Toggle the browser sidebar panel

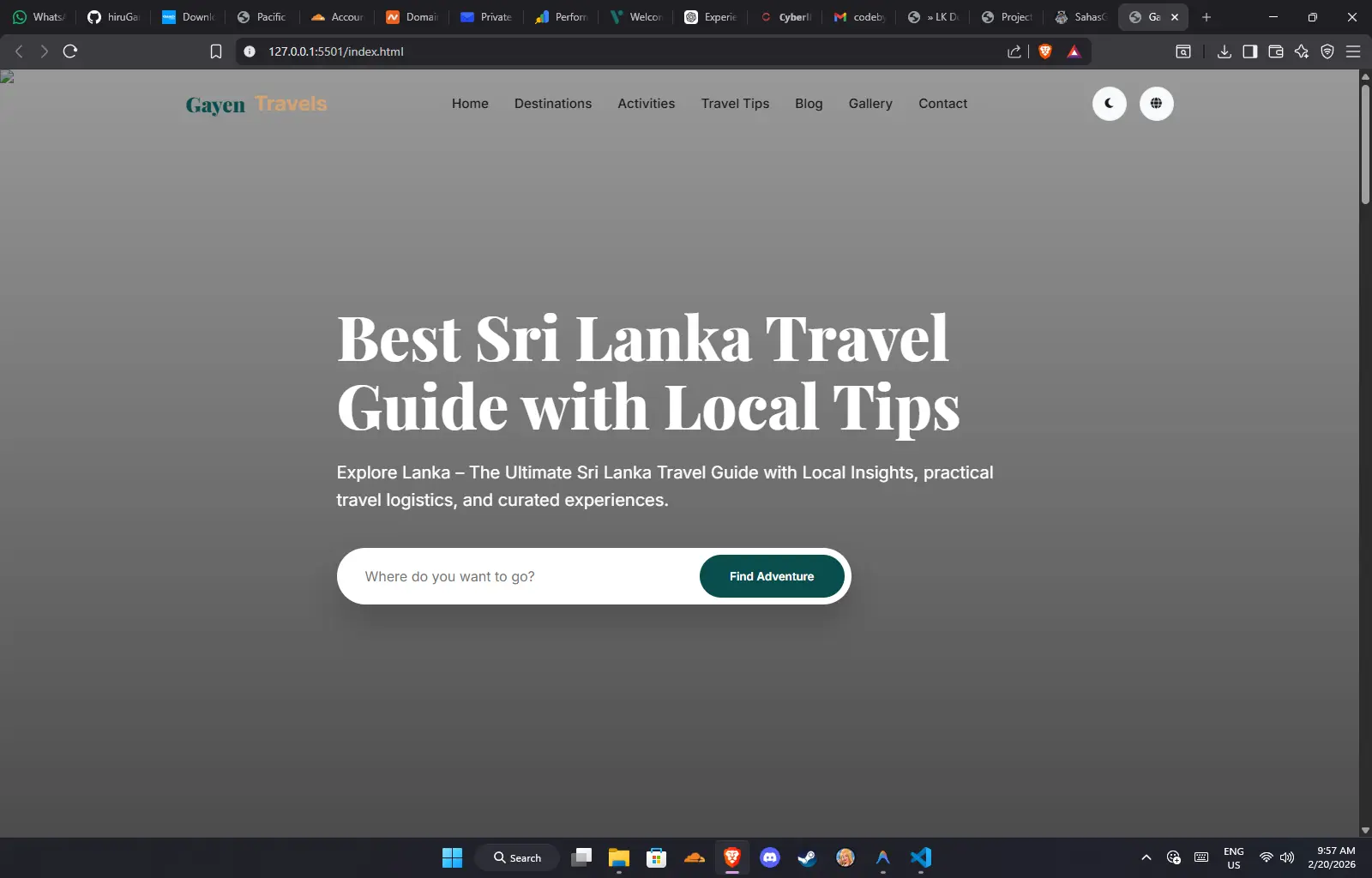coord(1249,51)
